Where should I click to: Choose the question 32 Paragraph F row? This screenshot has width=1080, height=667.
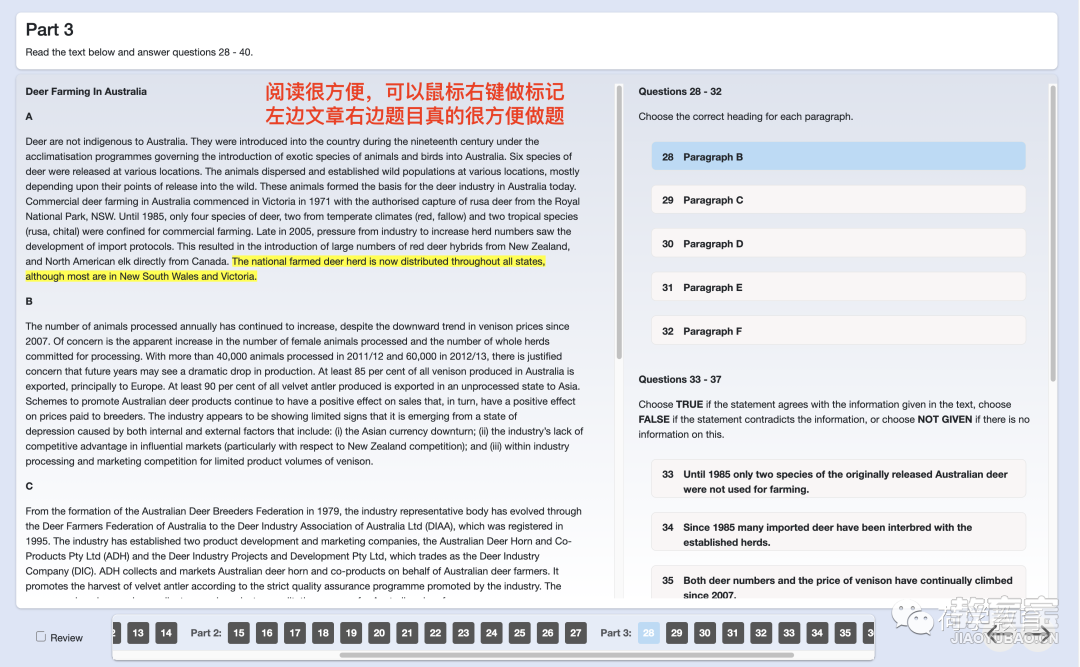pyautogui.click(x=838, y=331)
